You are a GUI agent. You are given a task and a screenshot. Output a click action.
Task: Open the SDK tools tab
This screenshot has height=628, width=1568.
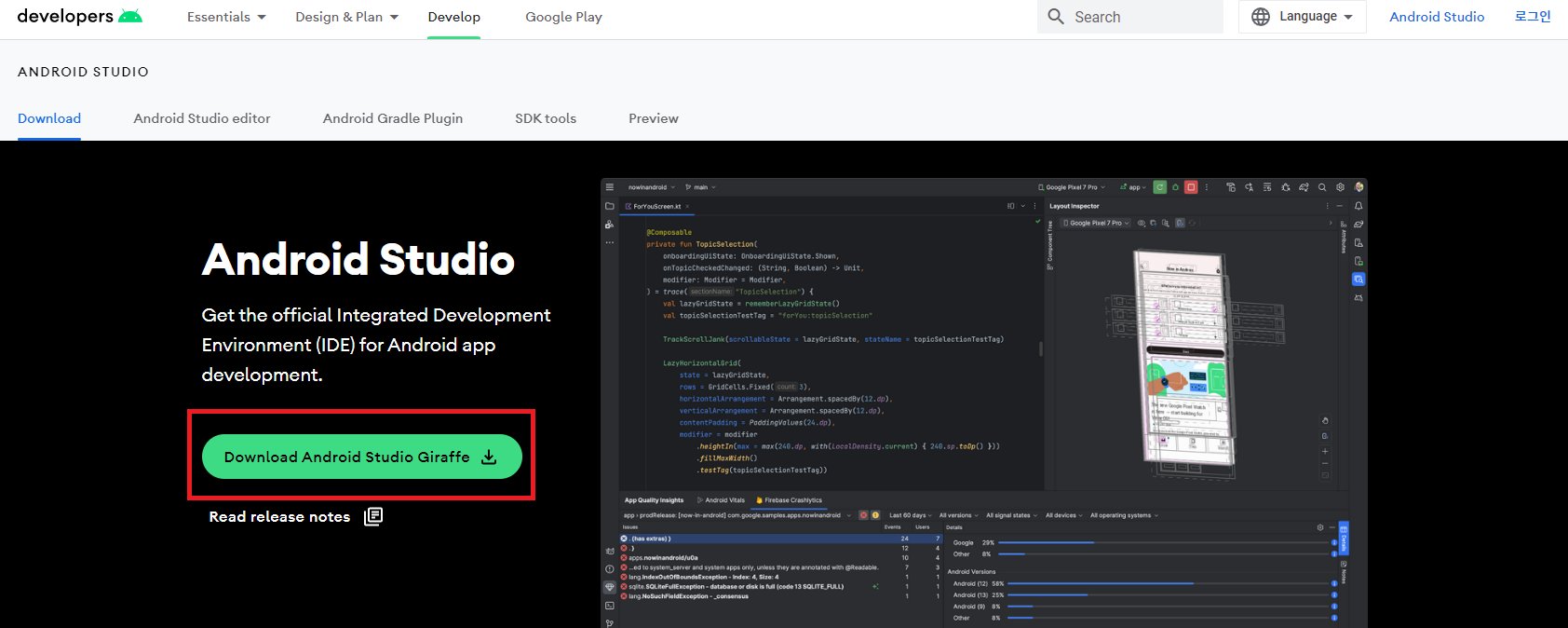tap(546, 118)
